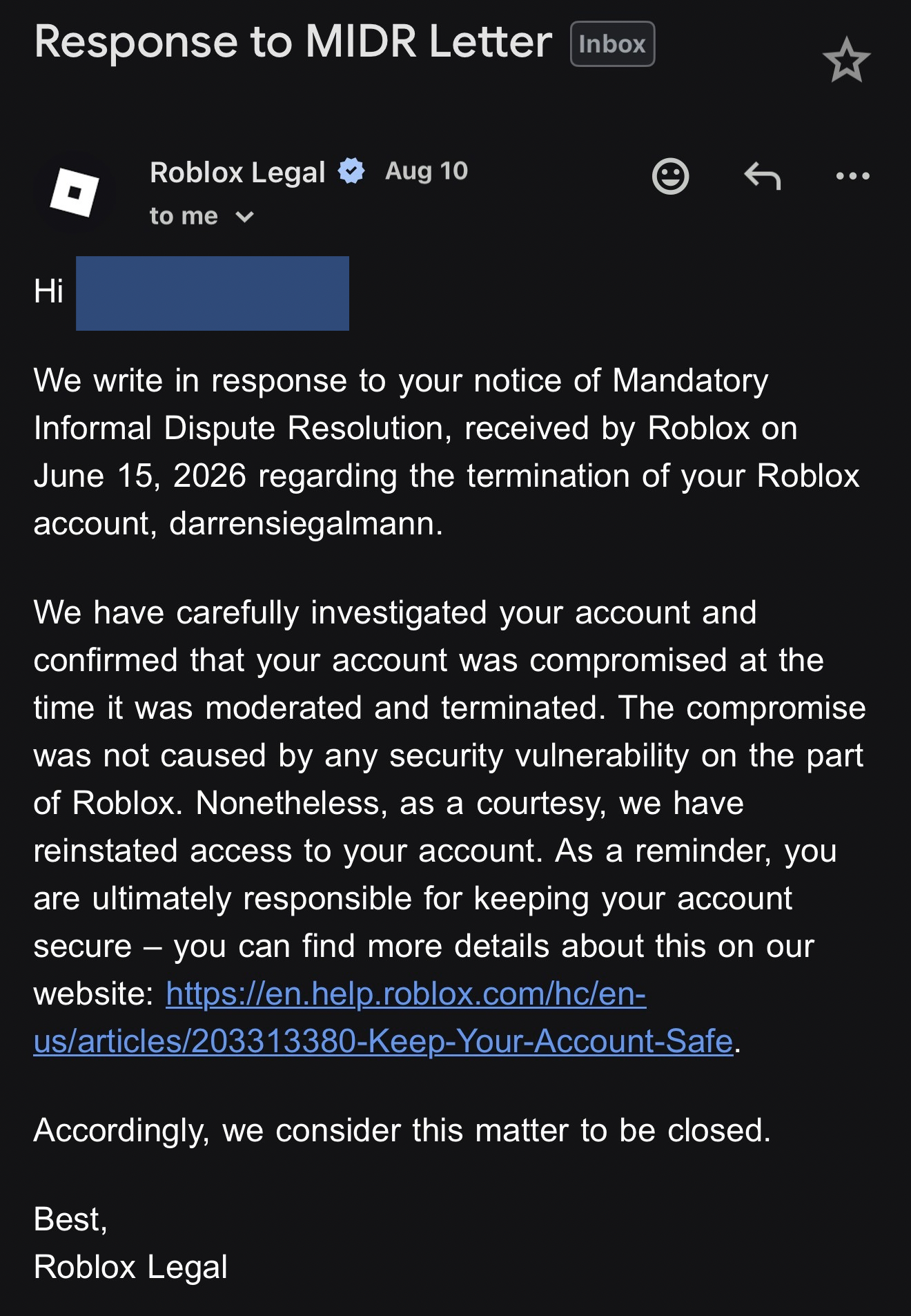Screen dimensions: 911x1316
Task: Expand recipient details with the chevron arrow
Action: 244,217
